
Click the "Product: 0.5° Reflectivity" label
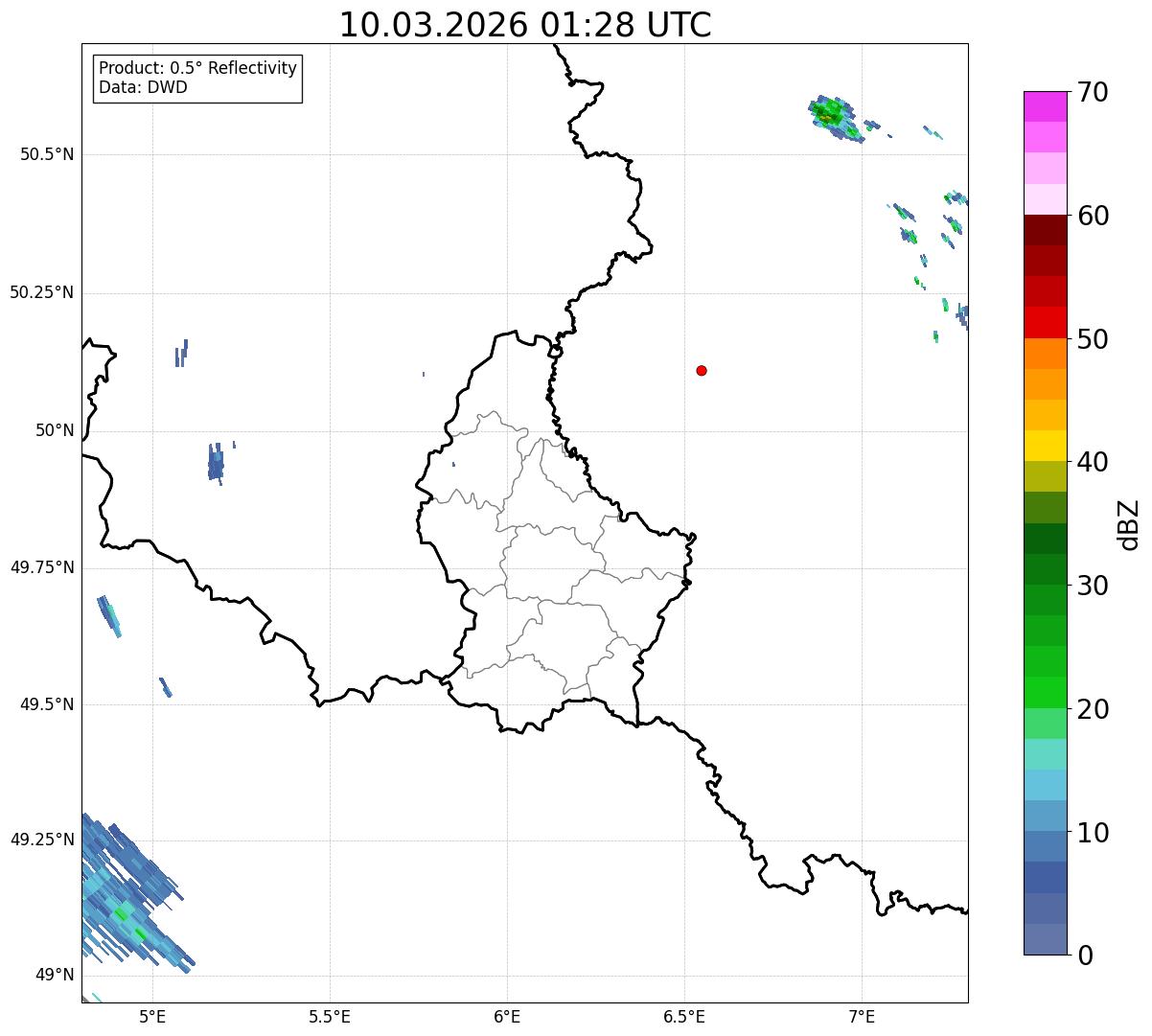[197, 69]
